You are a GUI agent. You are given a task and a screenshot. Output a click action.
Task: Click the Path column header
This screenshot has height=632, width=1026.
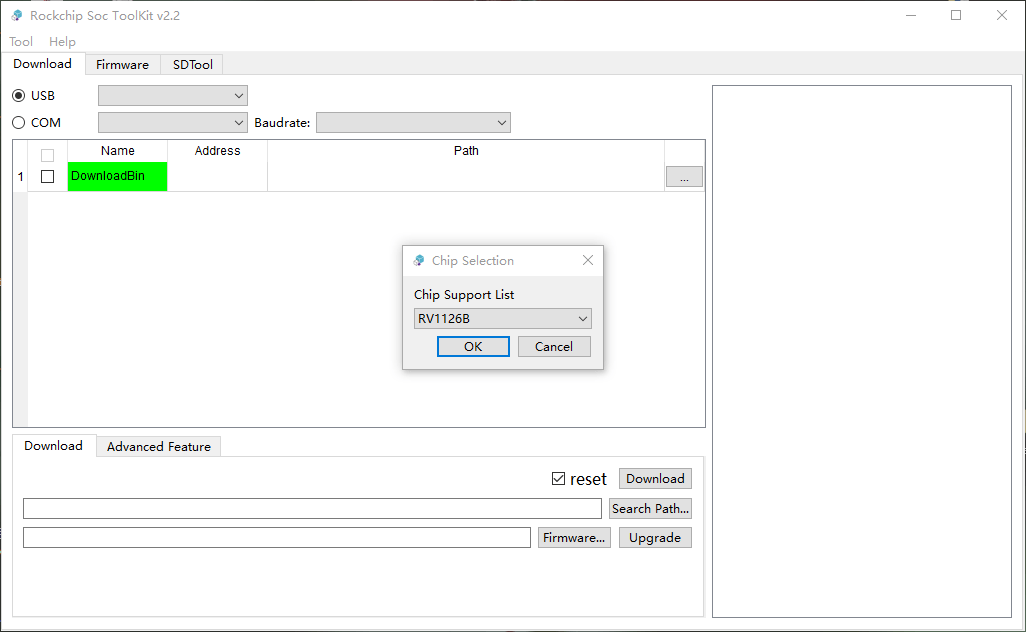[x=466, y=151]
